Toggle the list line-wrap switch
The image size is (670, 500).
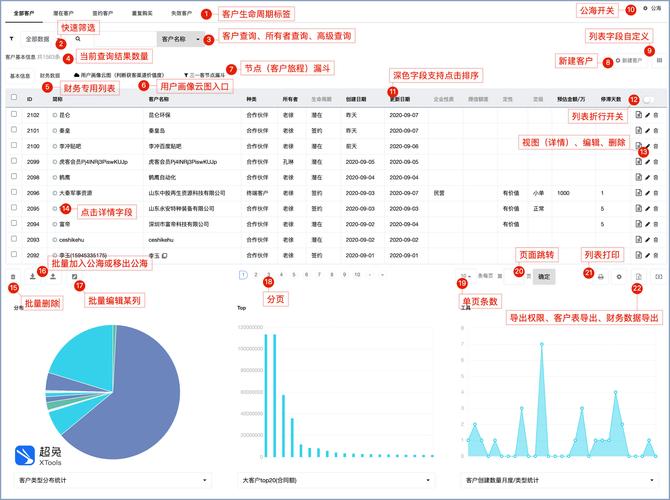(648, 100)
